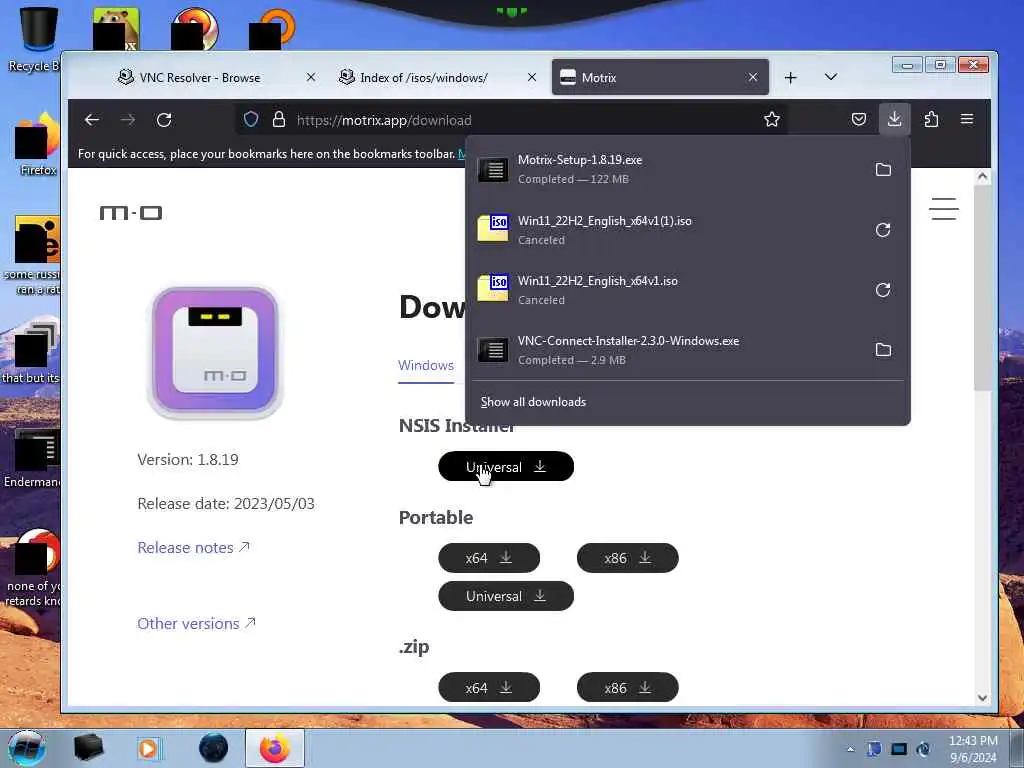Screen dimensions: 1024x768
Task: Download the .zip x86 build
Action: pyautogui.click(x=628, y=688)
